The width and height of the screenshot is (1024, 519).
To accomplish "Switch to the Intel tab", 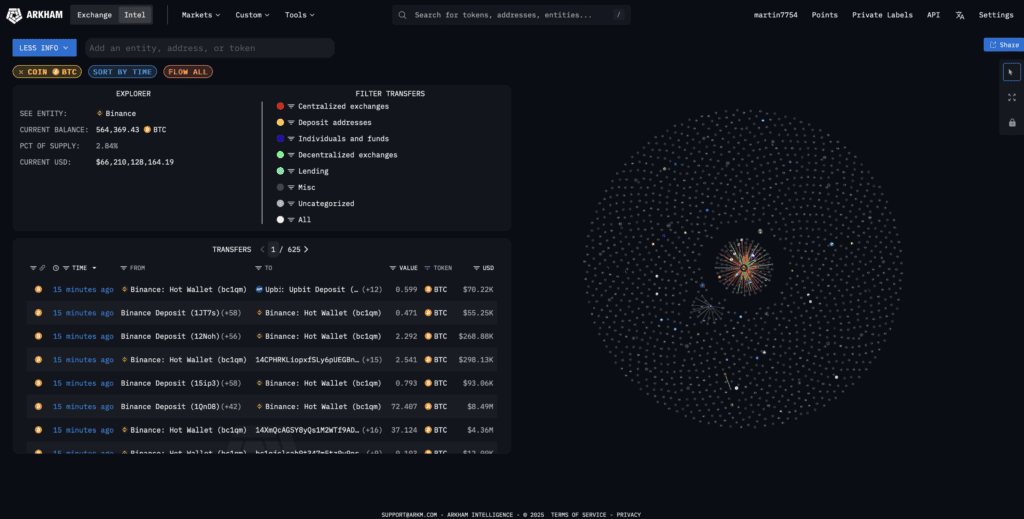I will tap(135, 15).
